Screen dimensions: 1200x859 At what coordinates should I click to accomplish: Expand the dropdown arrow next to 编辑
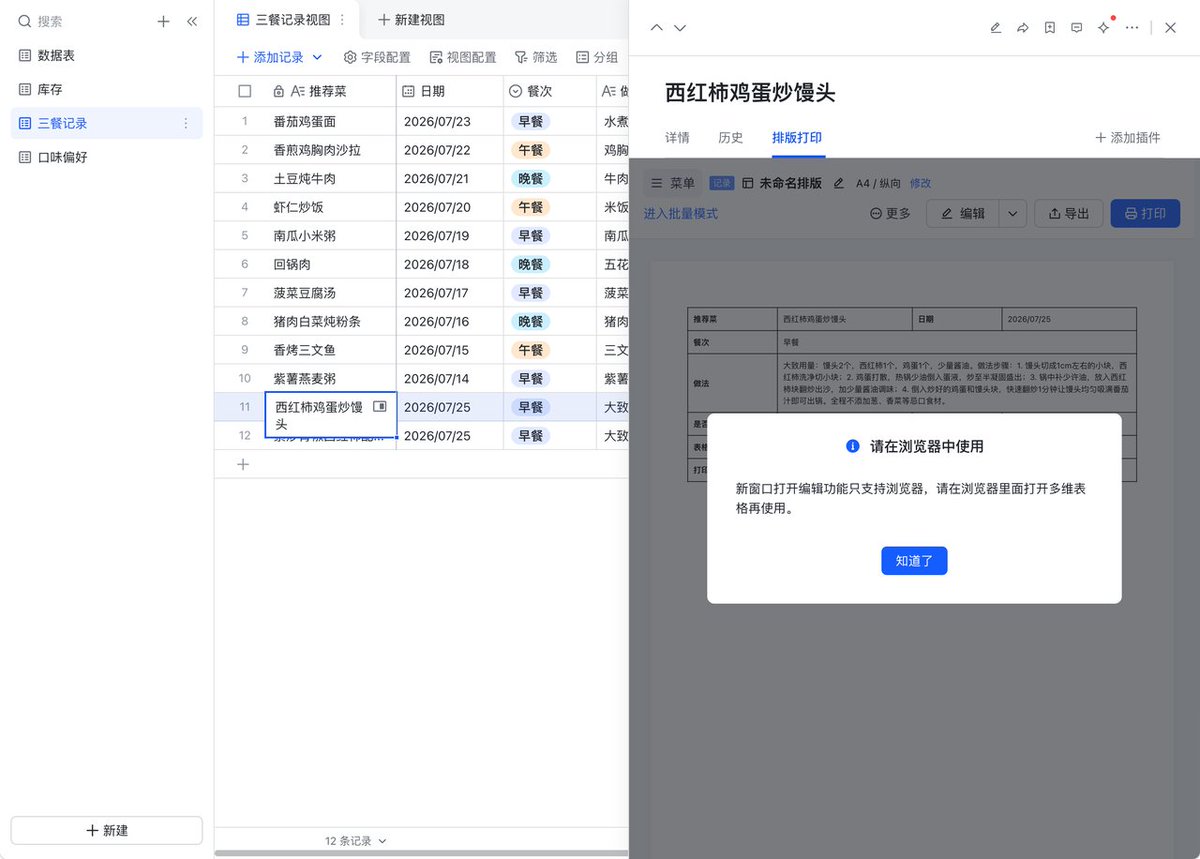click(1013, 213)
